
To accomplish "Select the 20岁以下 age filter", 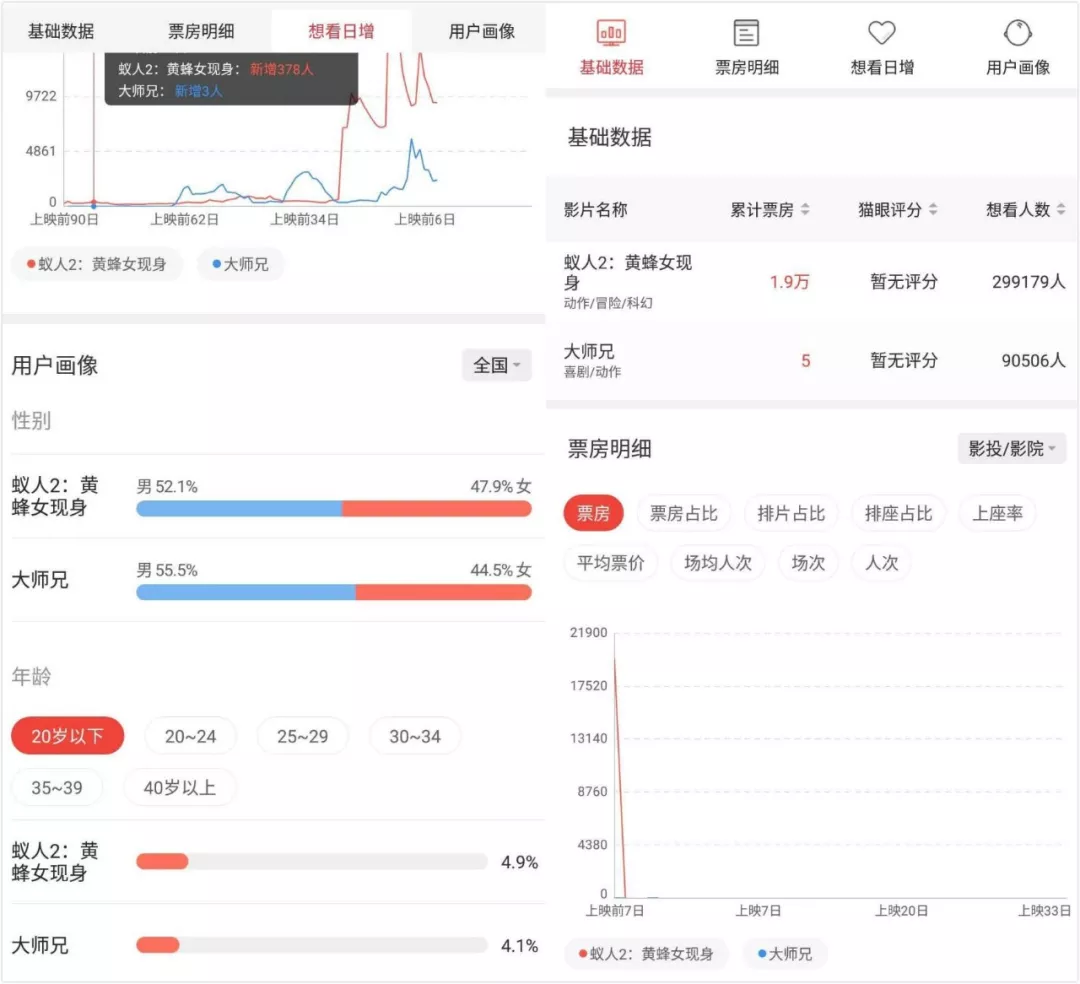I will pyautogui.click(x=68, y=736).
